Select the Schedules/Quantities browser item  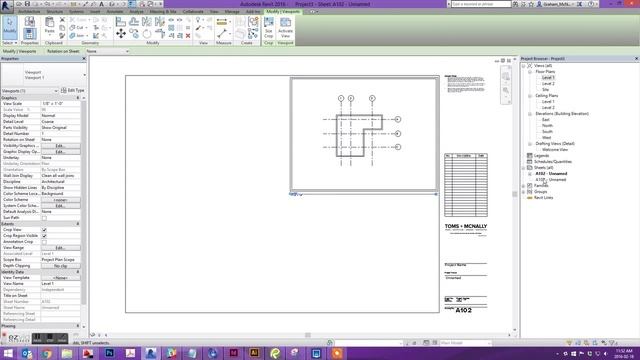click(x=553, y=162)
